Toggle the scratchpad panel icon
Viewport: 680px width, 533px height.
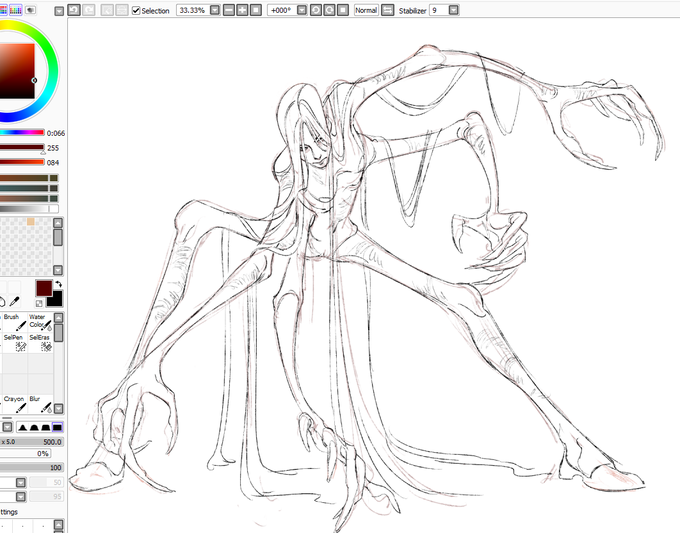30,10
